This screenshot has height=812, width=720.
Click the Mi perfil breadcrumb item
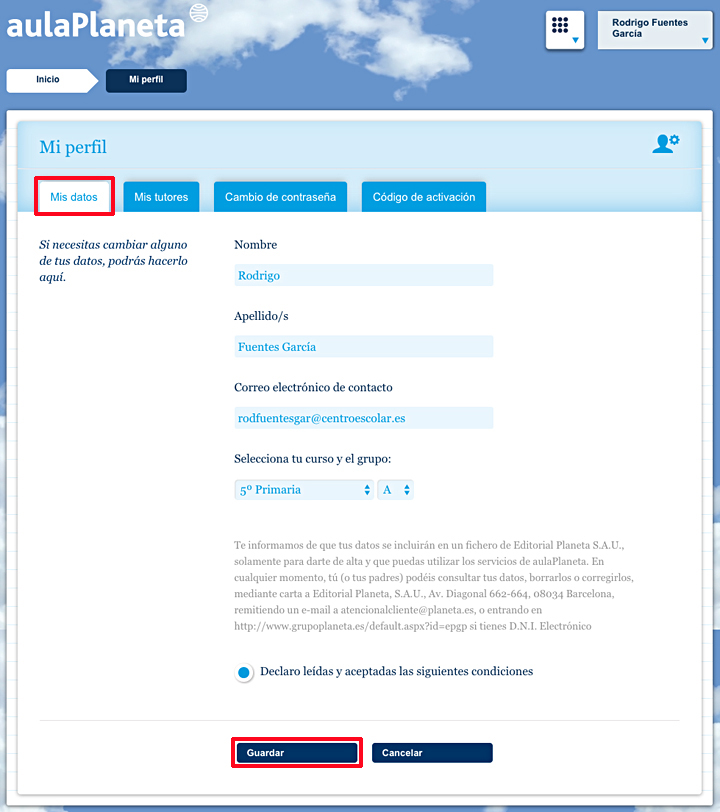[146, 80]
